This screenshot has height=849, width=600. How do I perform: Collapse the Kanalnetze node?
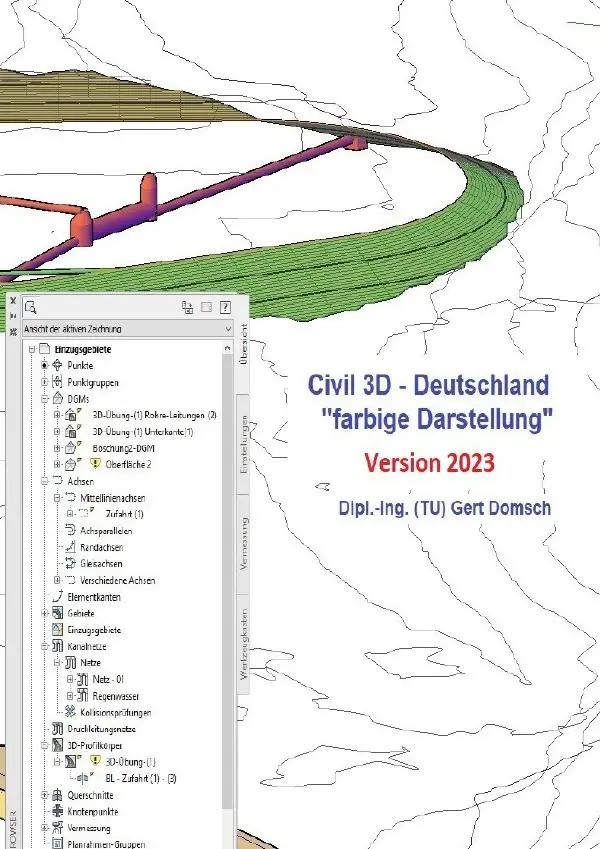point(45,646)
